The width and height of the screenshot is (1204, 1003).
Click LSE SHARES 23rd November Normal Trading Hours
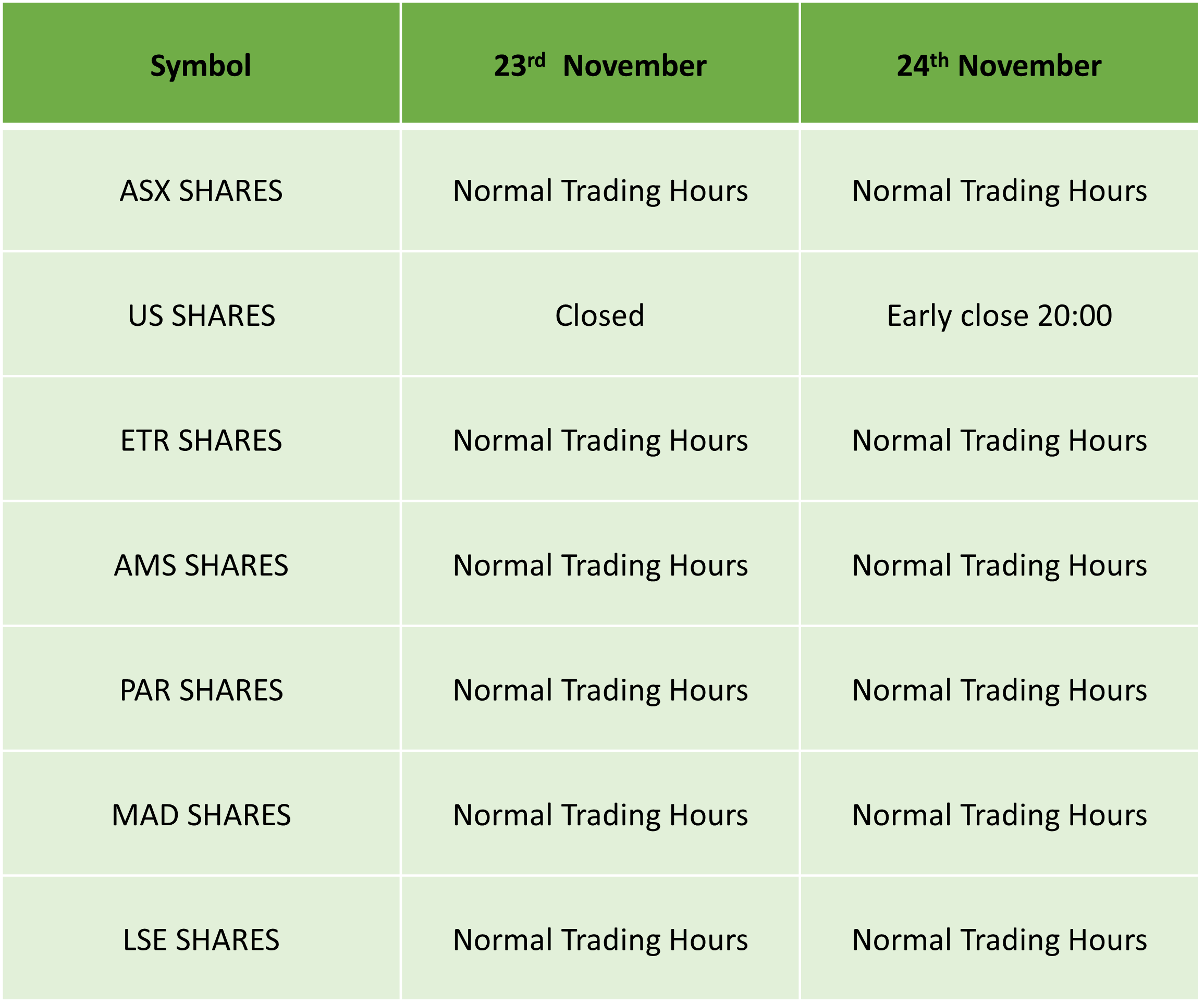click(x=600, y=940)
